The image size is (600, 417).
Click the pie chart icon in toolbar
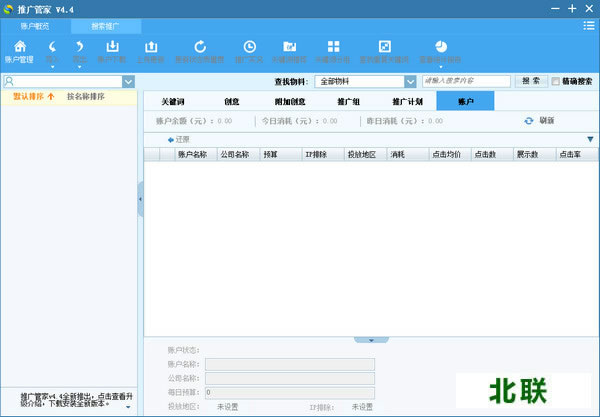[x=440, y=47]
